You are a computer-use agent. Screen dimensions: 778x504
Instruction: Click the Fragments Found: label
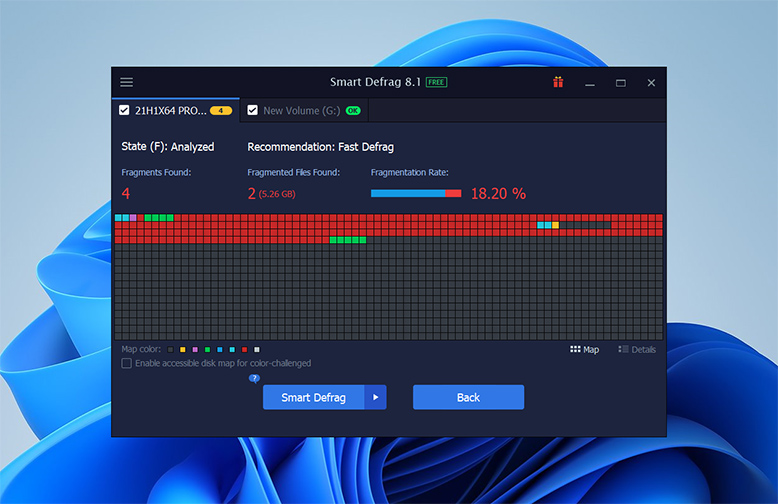click(x=156, y=172)
